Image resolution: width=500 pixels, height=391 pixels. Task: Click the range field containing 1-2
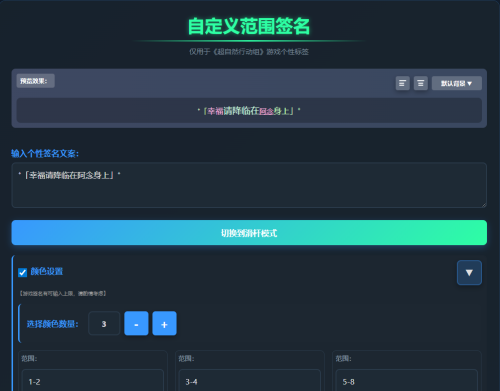[93, 380]
